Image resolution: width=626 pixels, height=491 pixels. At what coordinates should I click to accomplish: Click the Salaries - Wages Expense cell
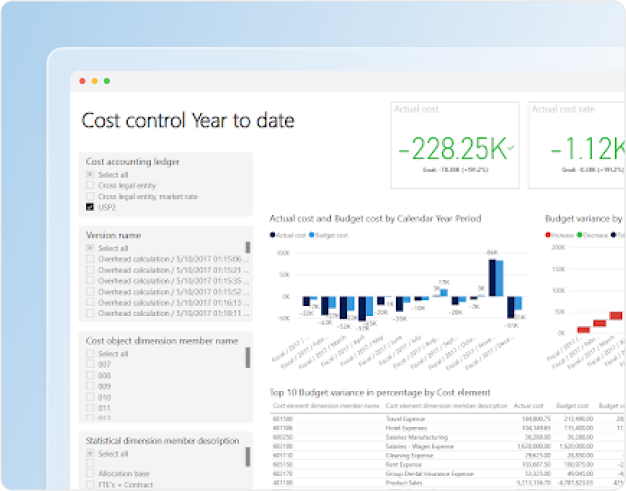(x=420, y=446)
